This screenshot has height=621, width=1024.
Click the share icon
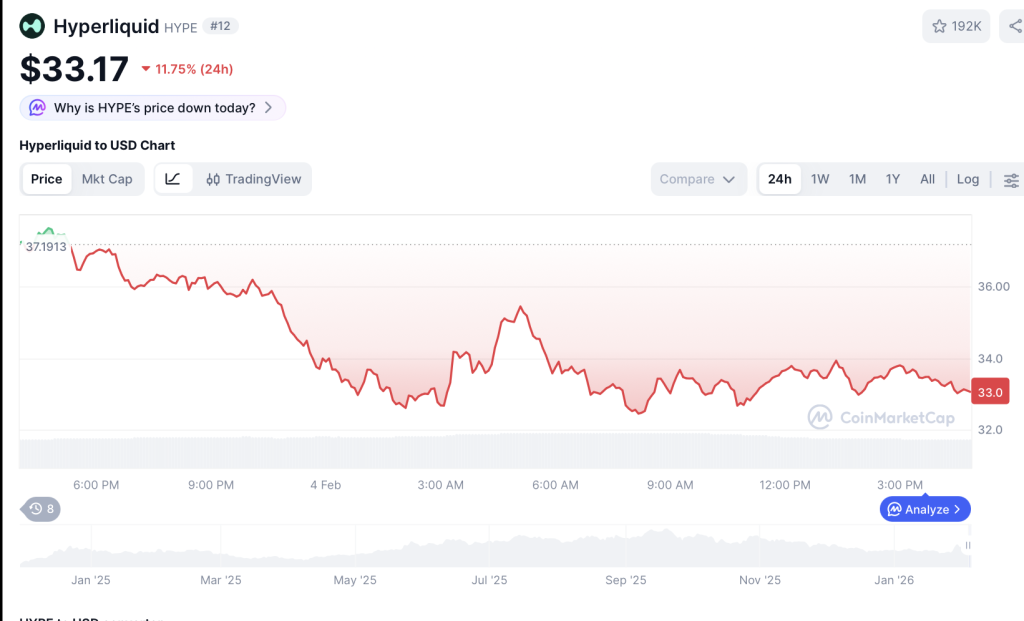click(1014, 26)
